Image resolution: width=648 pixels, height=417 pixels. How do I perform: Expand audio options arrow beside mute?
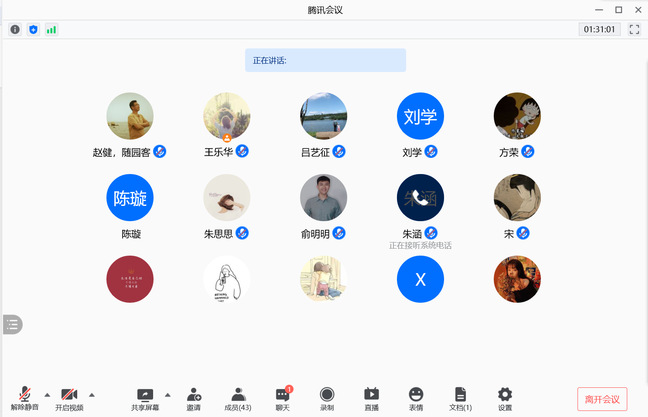(47, 394)
